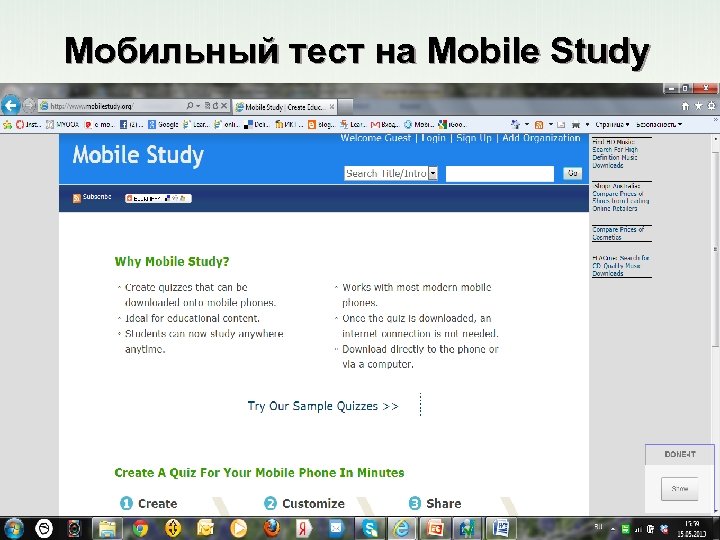Click the taskbar clock and date

692,529
